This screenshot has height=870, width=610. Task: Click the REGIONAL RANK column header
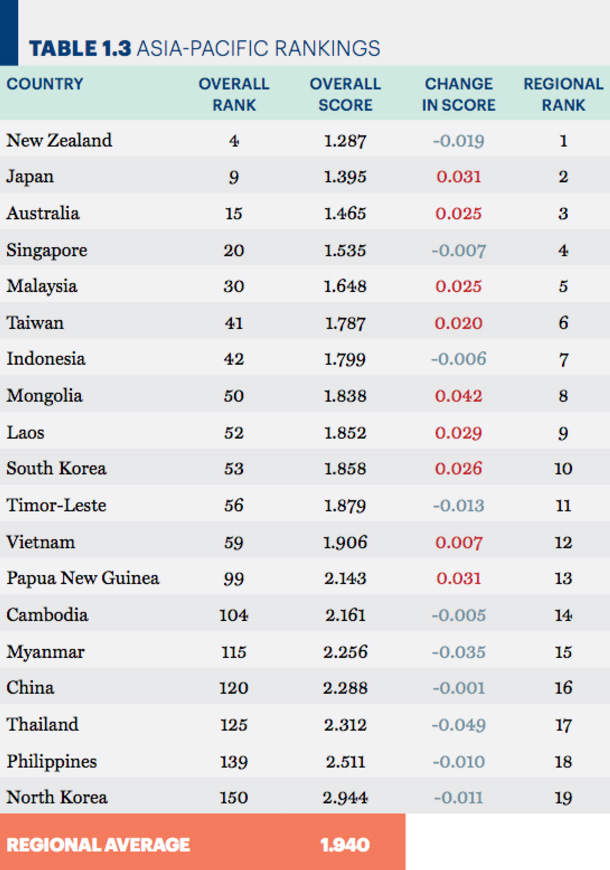(563, 94)
